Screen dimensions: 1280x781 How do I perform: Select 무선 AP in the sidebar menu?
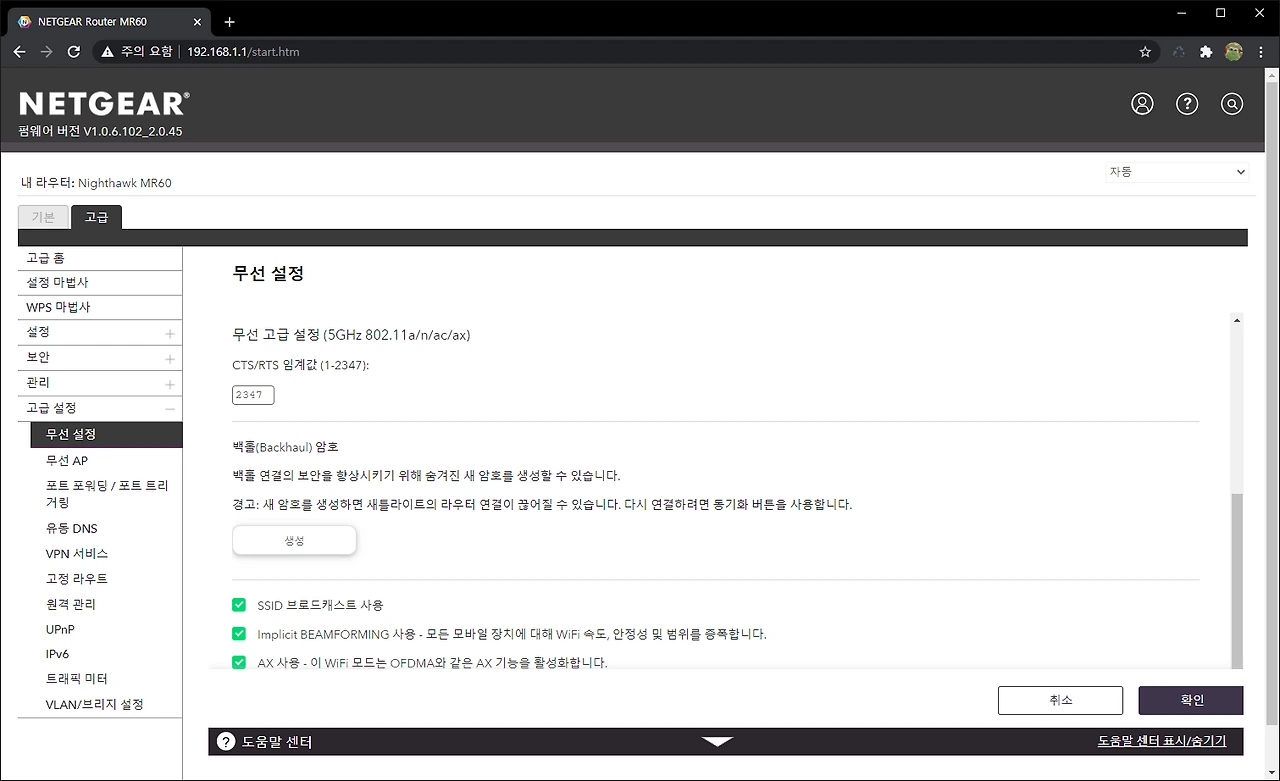click(66, 460)
